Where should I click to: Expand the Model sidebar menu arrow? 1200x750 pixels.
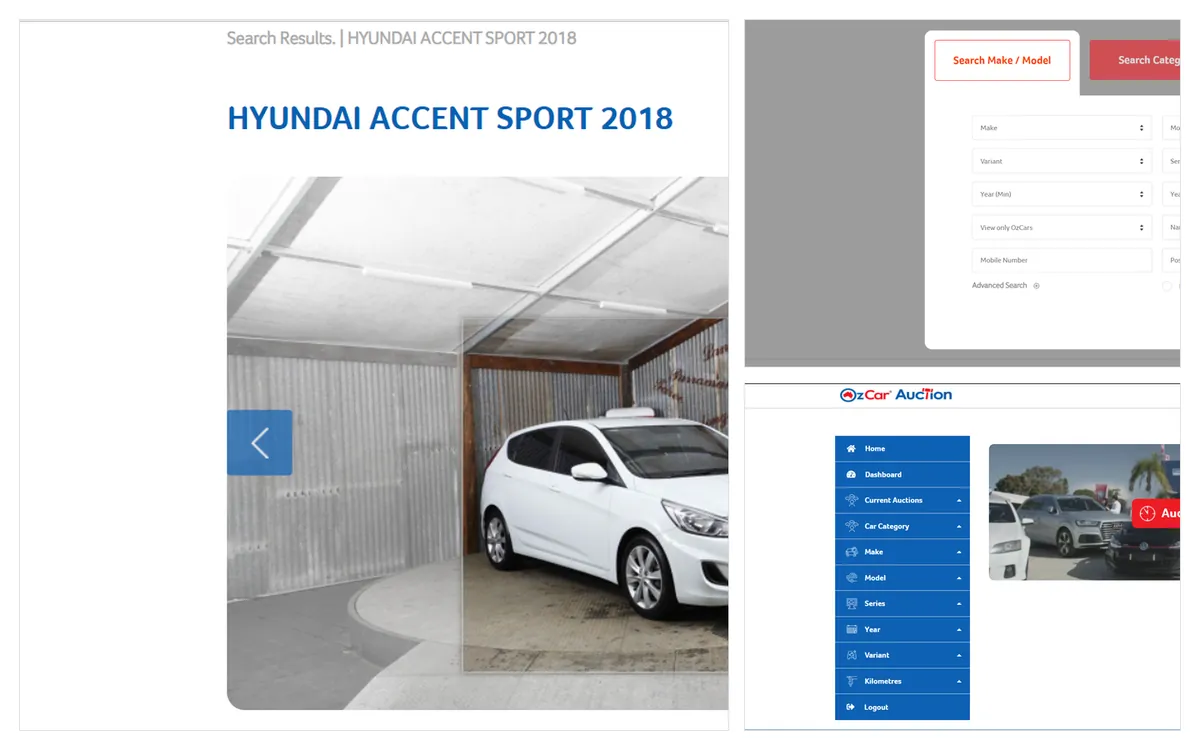(959, 578)
